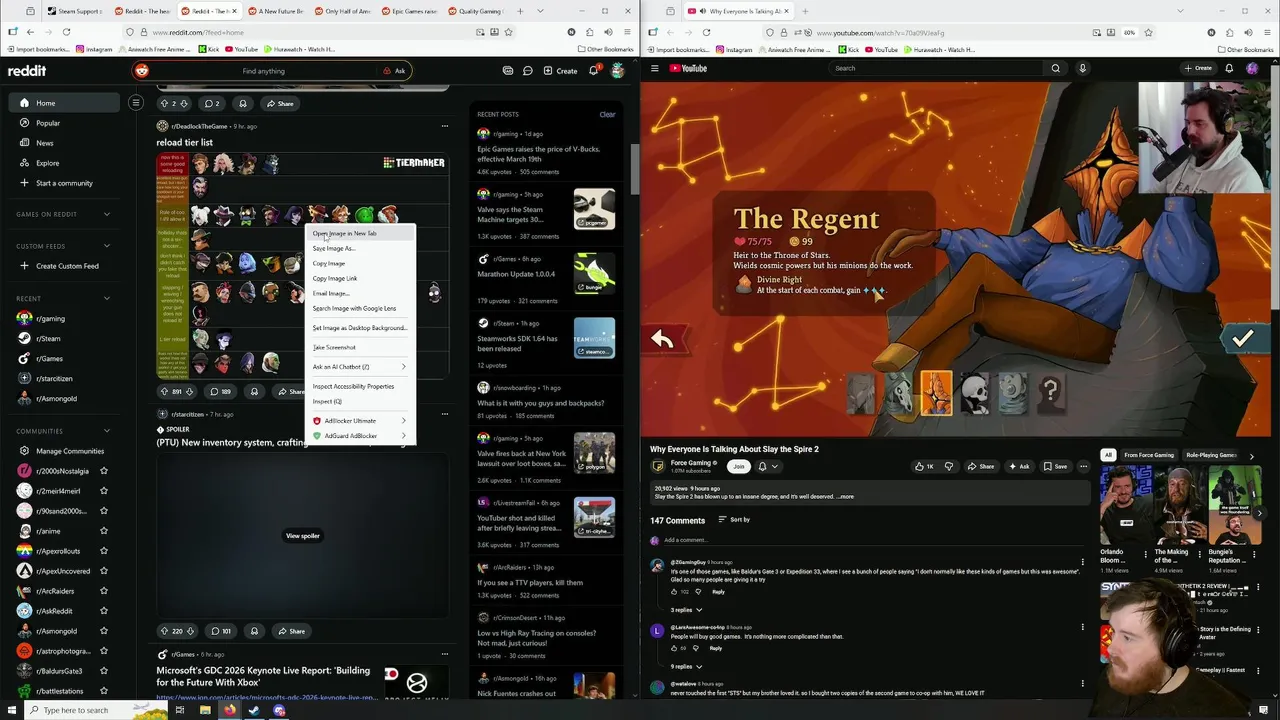Expand 9 replies under LarsAwesome comment

click(x=686, y=666)
